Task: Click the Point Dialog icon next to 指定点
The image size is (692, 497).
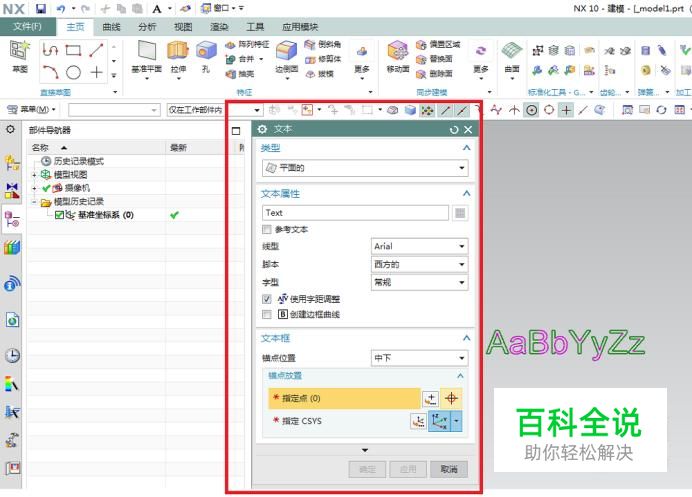Action: 430,399
